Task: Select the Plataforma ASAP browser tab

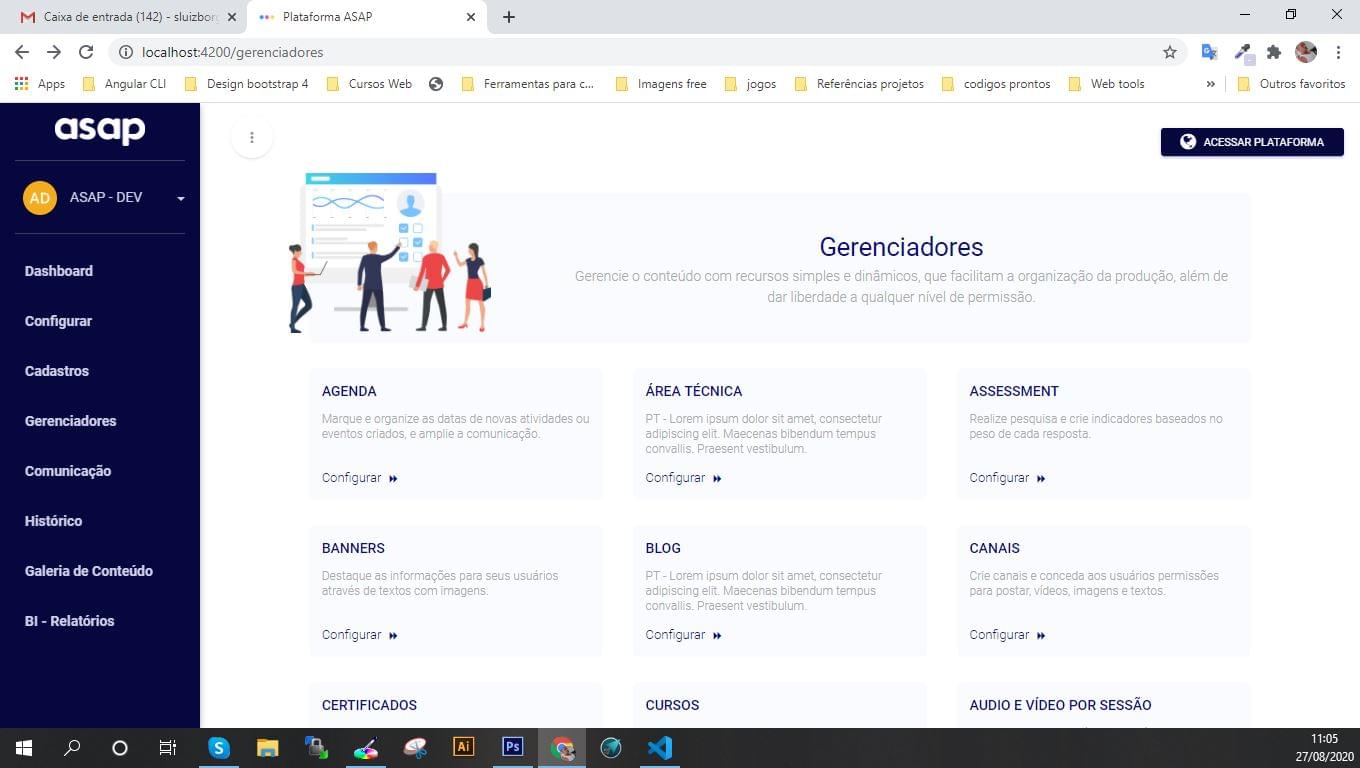Action: pyautogui.click(x=365, y=17)
